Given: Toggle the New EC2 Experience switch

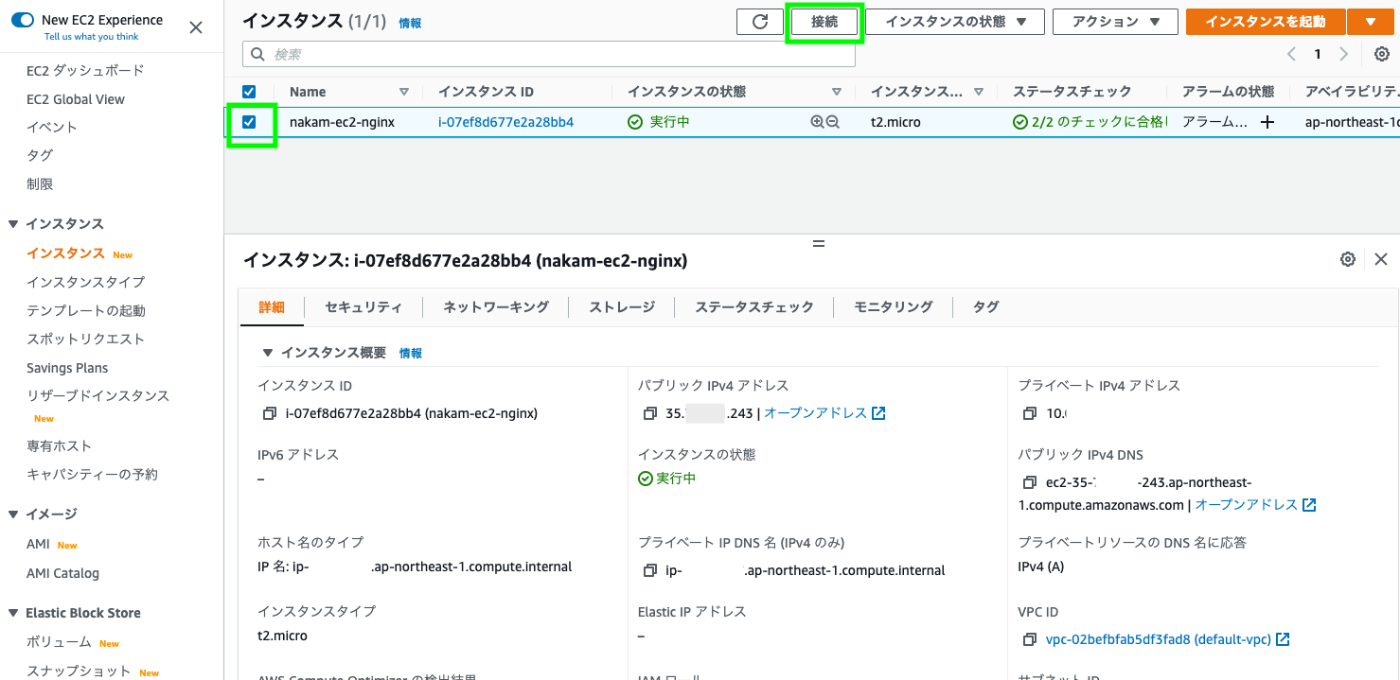Looking at the screenshot, I should (23, 20).
